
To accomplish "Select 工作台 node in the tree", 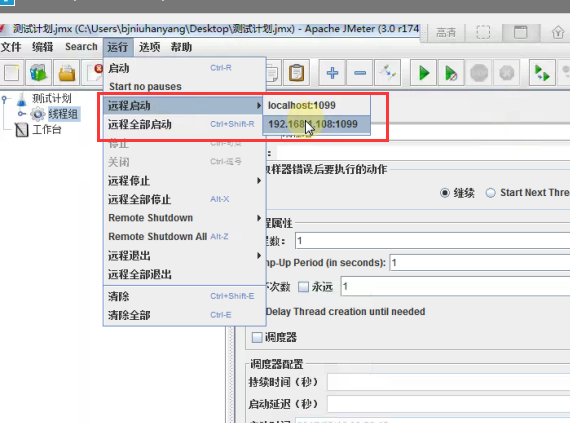I will coord(47,129).
